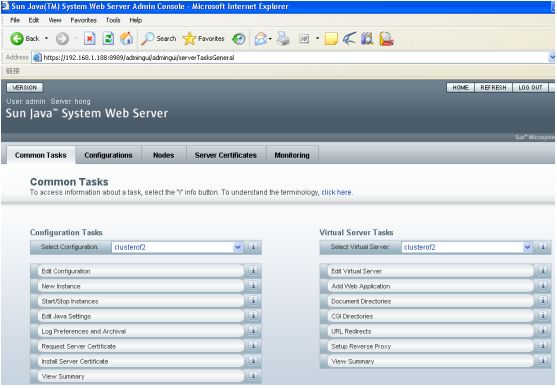Switch to the Nodes tab
This screenshot has width=557, height=388.
click(x=163, y=155)
